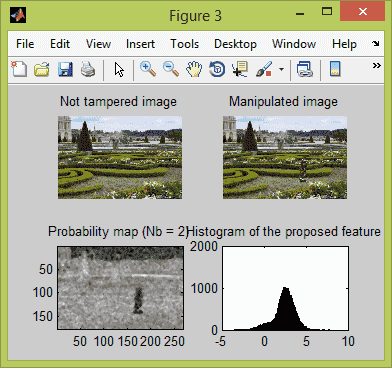
Task: Enable the Data Cursor tool
Action: (240, 69)
